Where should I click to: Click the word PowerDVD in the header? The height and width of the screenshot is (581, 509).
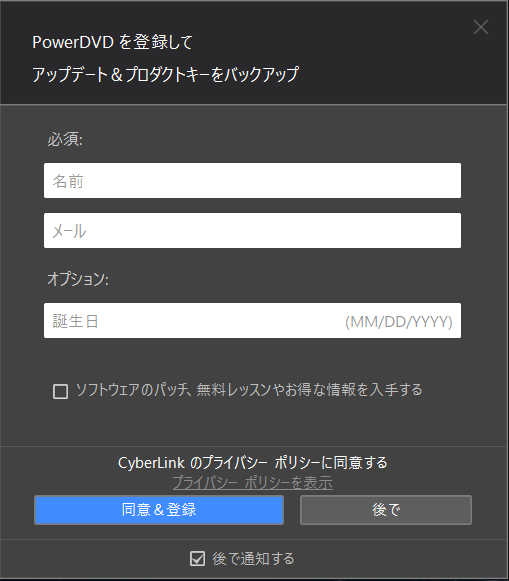click(x=73, y=42)
